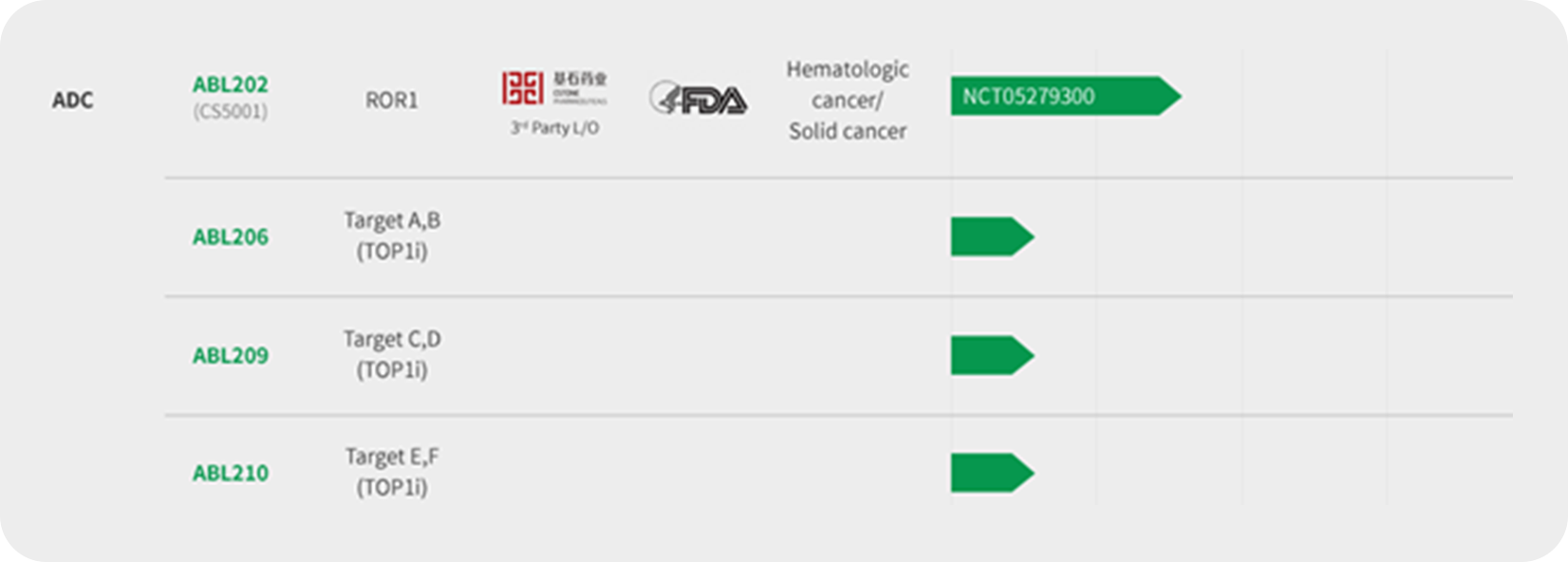Click the NCT05279300 green progress bar

click(x=1066, y=96)
